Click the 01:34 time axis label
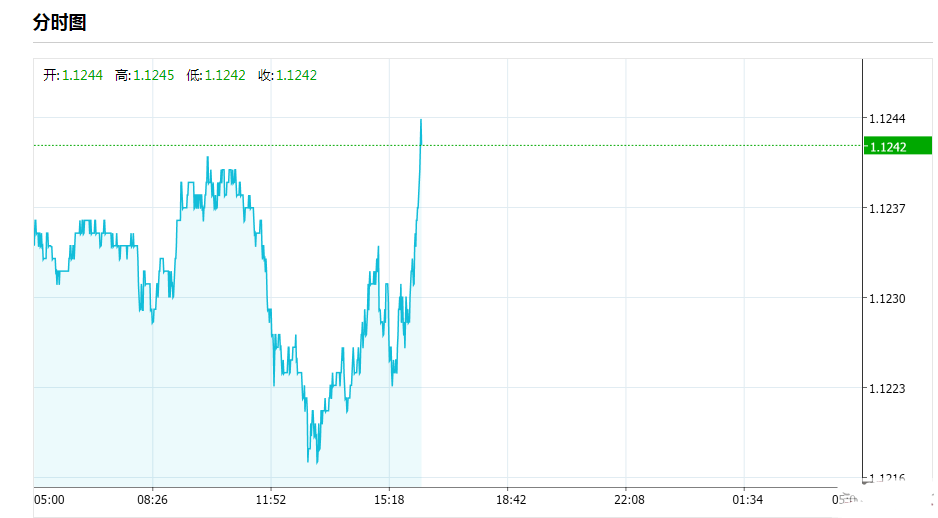This screenshot has width=938, height=518. (x=746, y=499)
